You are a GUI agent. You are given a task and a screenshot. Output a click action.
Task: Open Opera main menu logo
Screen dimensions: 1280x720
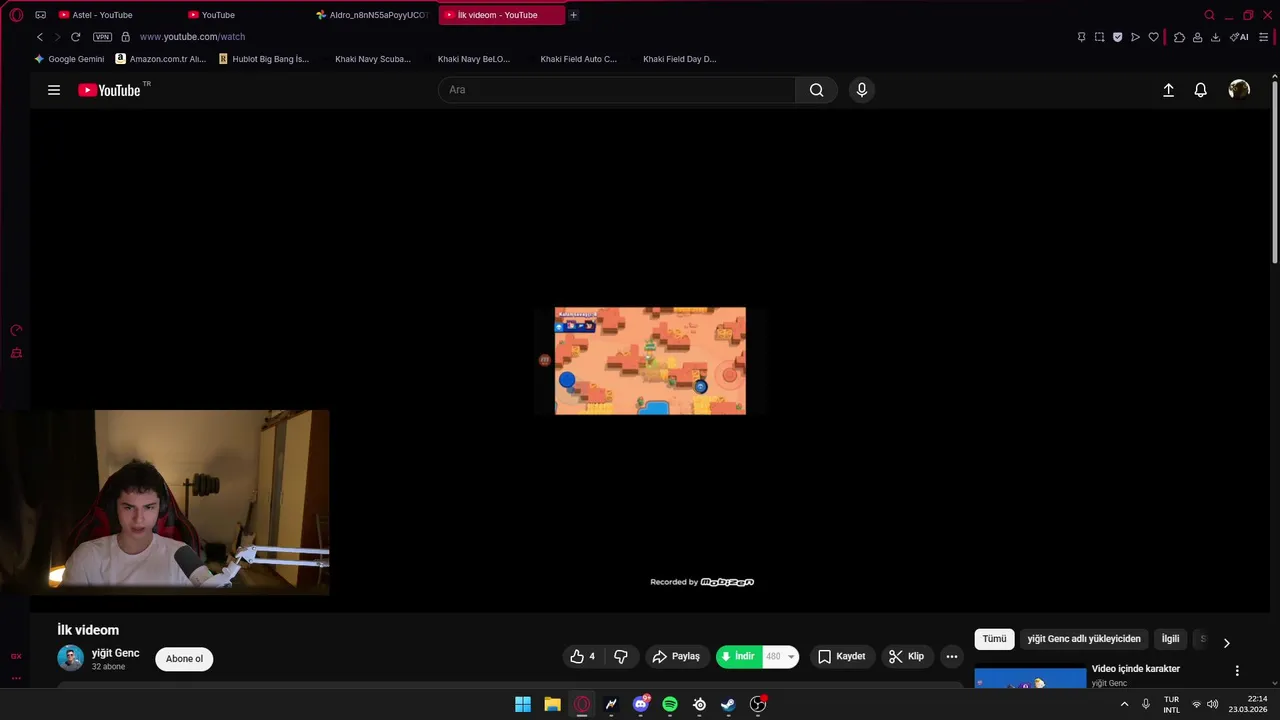coord(16,15)
